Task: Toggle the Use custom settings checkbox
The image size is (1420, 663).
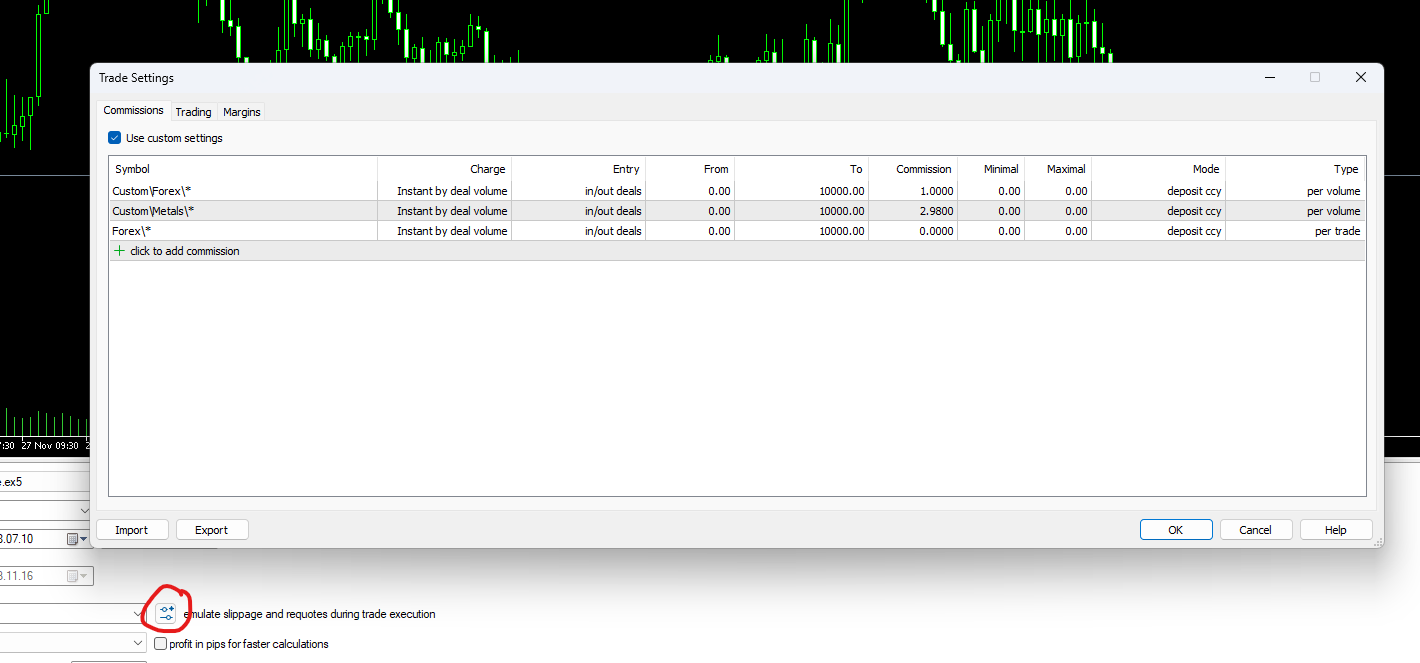Action: (x=114, y=138)
